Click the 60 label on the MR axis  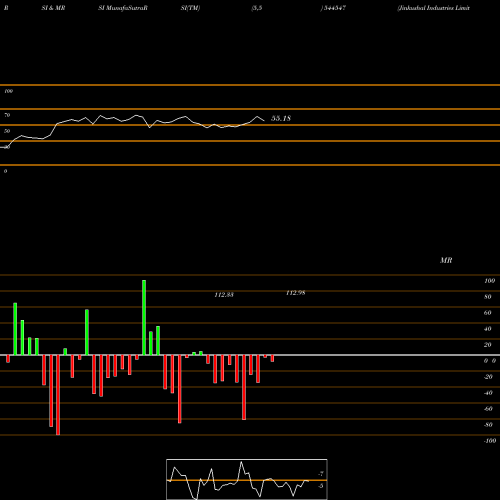(x=488, y=313)
